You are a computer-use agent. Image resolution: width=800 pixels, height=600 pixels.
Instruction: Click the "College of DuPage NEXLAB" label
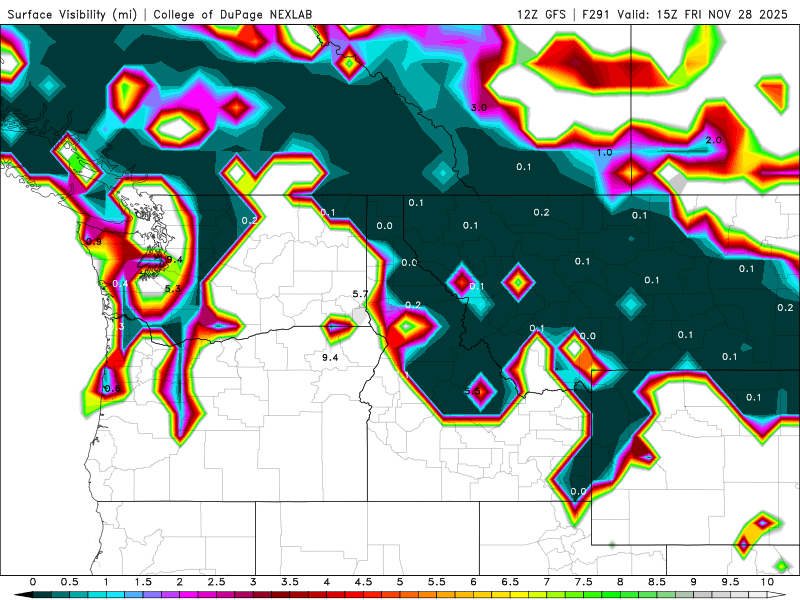pyautogui.click(x=233, y=14)
